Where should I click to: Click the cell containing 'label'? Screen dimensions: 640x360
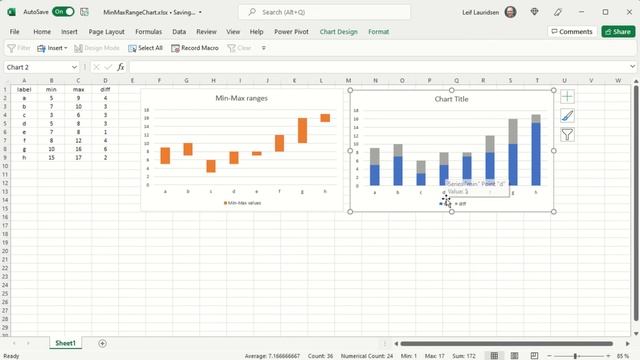[24, 89]
